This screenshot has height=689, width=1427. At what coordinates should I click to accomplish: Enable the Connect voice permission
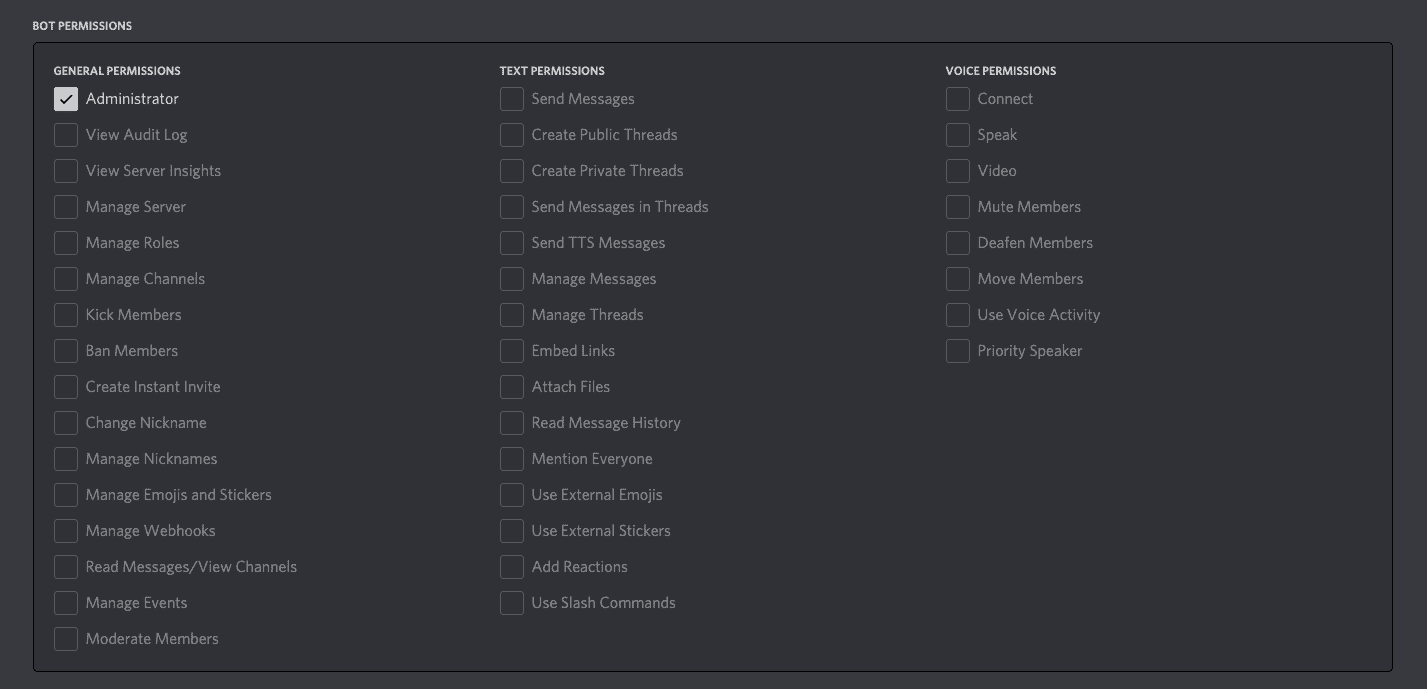click(x=957, y=98)
